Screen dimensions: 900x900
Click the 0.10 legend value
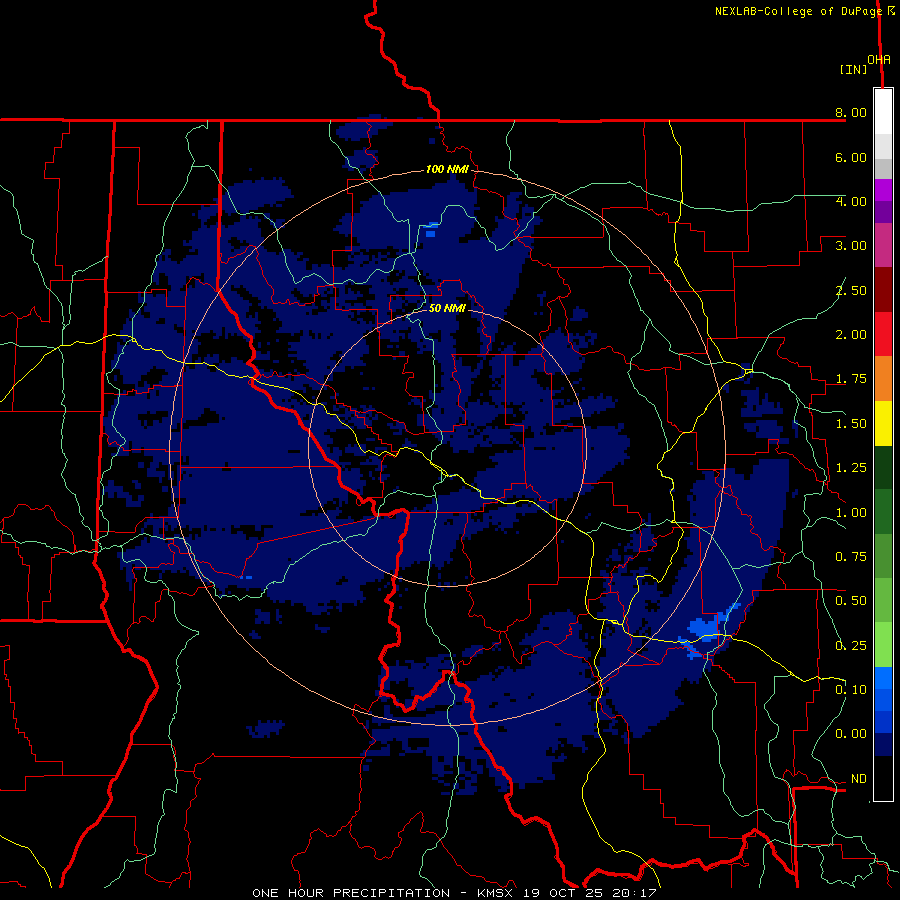(x=851, y=690)
